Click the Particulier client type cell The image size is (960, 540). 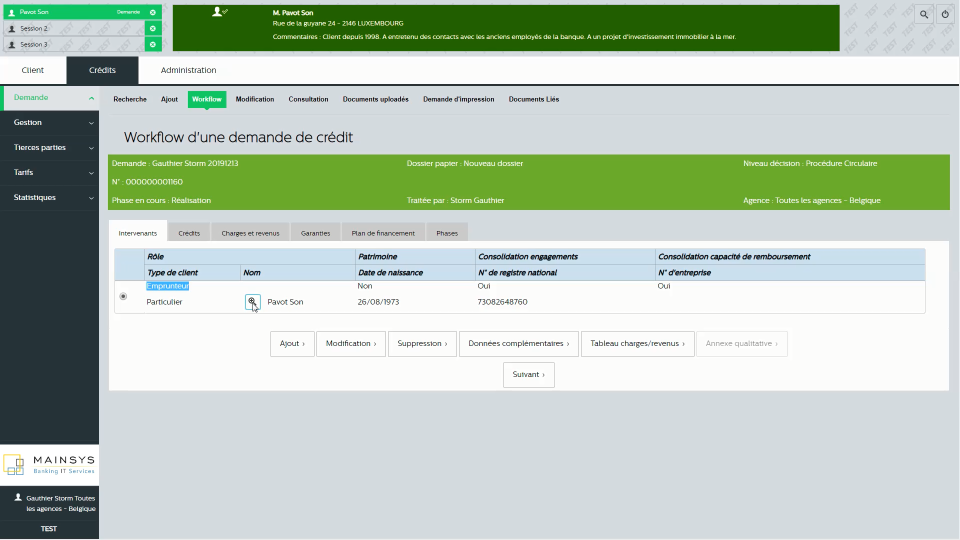click(x=164, y=302)
